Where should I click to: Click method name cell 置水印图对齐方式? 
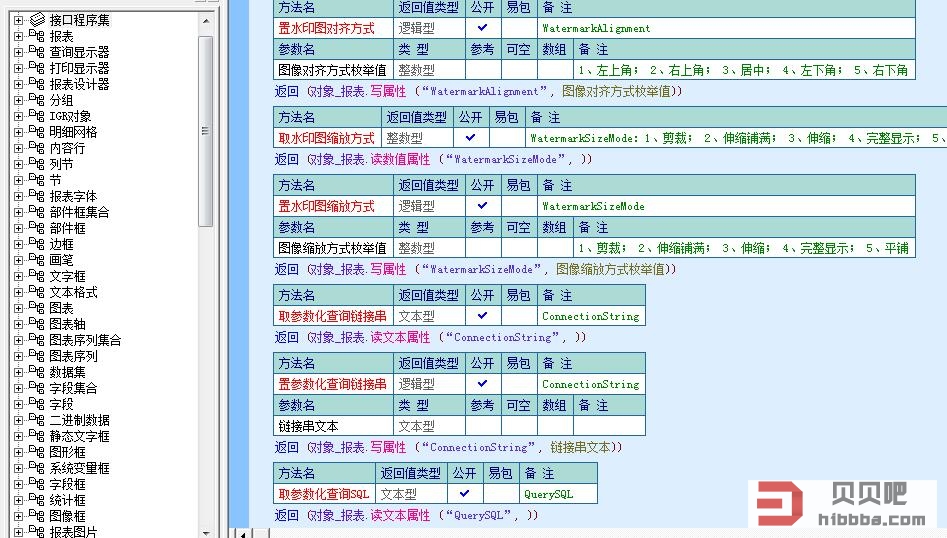[x=333, y=28]
